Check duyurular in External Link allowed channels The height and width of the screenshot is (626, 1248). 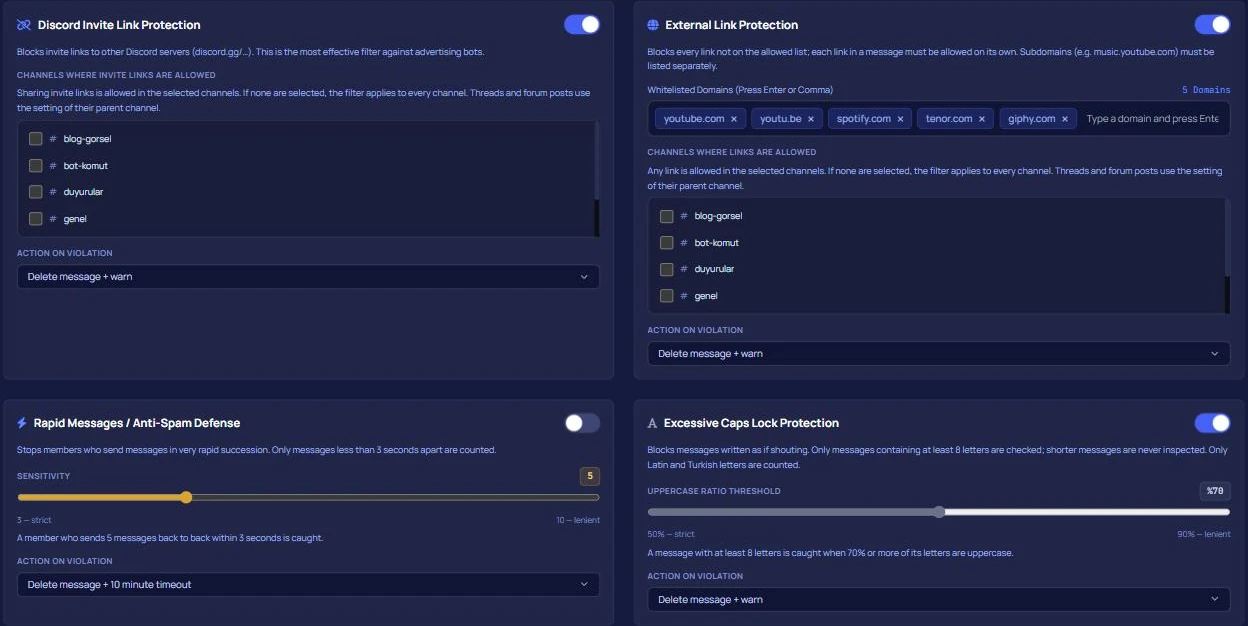[x=667, y=269]
